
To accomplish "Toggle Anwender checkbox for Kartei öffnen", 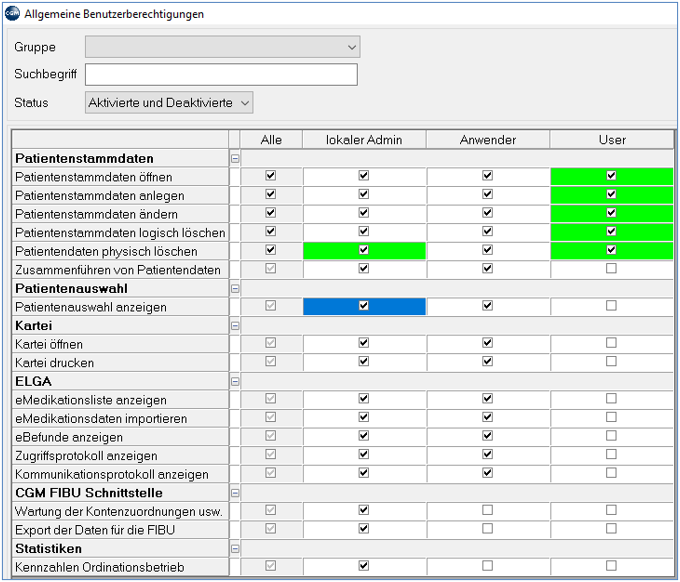I will pyautogui.click(x=488, y=343).
